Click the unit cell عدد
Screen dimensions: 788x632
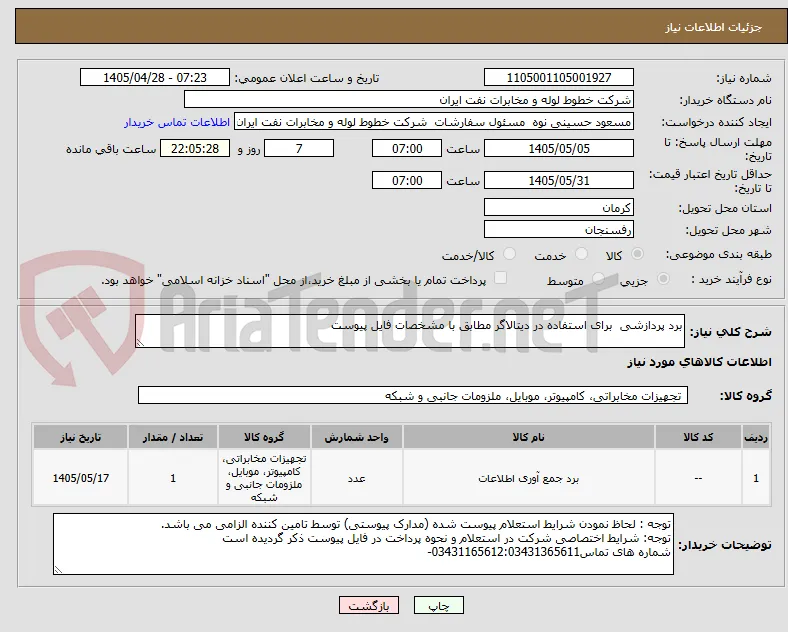(x=356, y=478)
